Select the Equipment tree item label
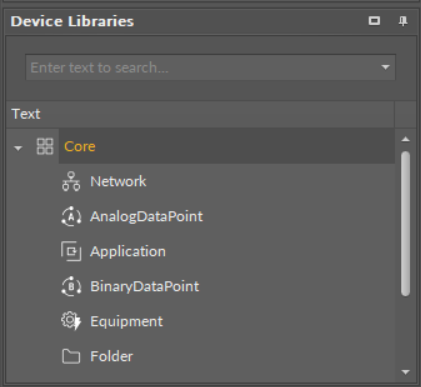The height and width of the screenshot is (387, 421). (127, 321)
